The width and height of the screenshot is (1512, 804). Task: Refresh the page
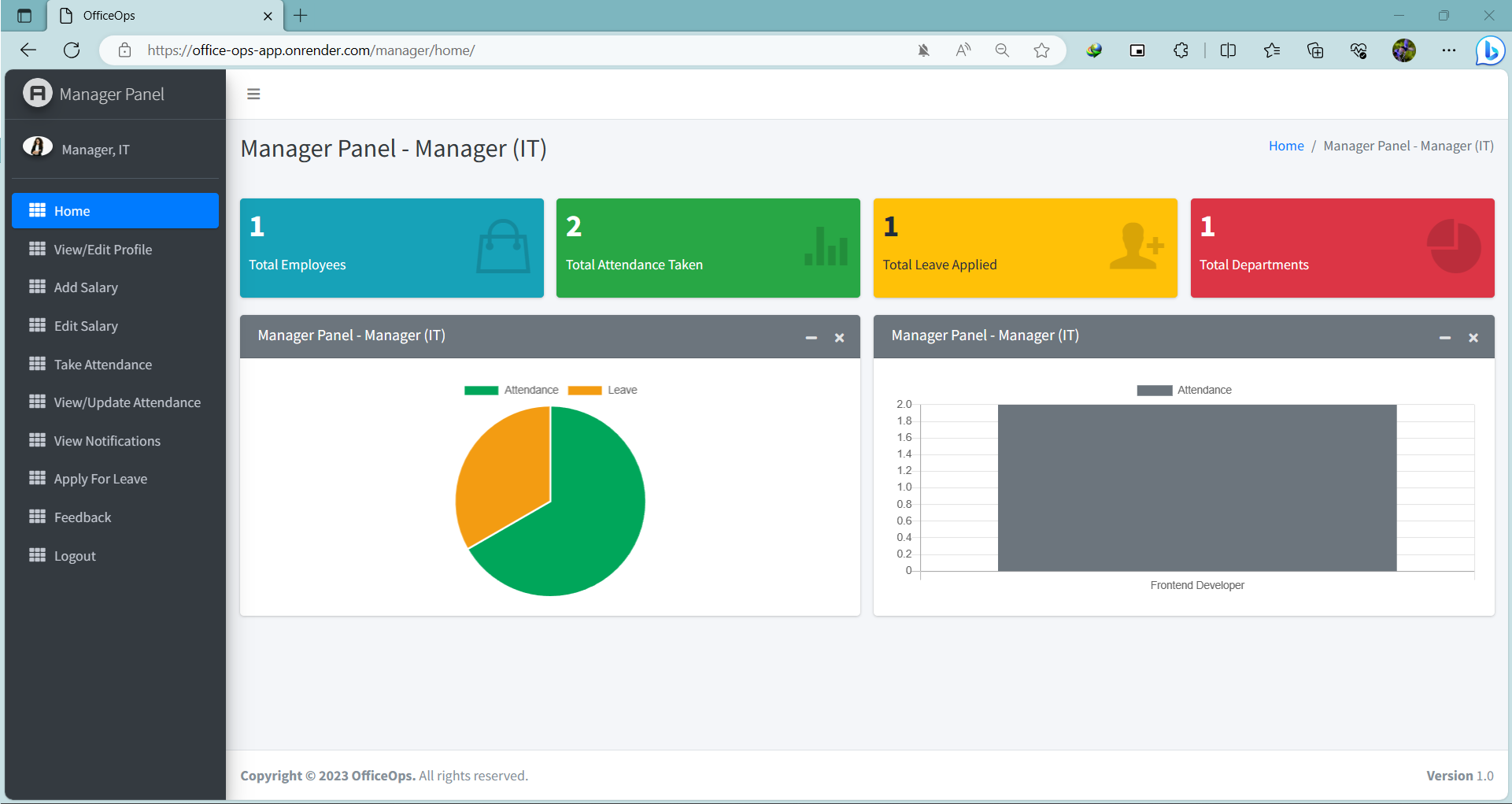72,50
